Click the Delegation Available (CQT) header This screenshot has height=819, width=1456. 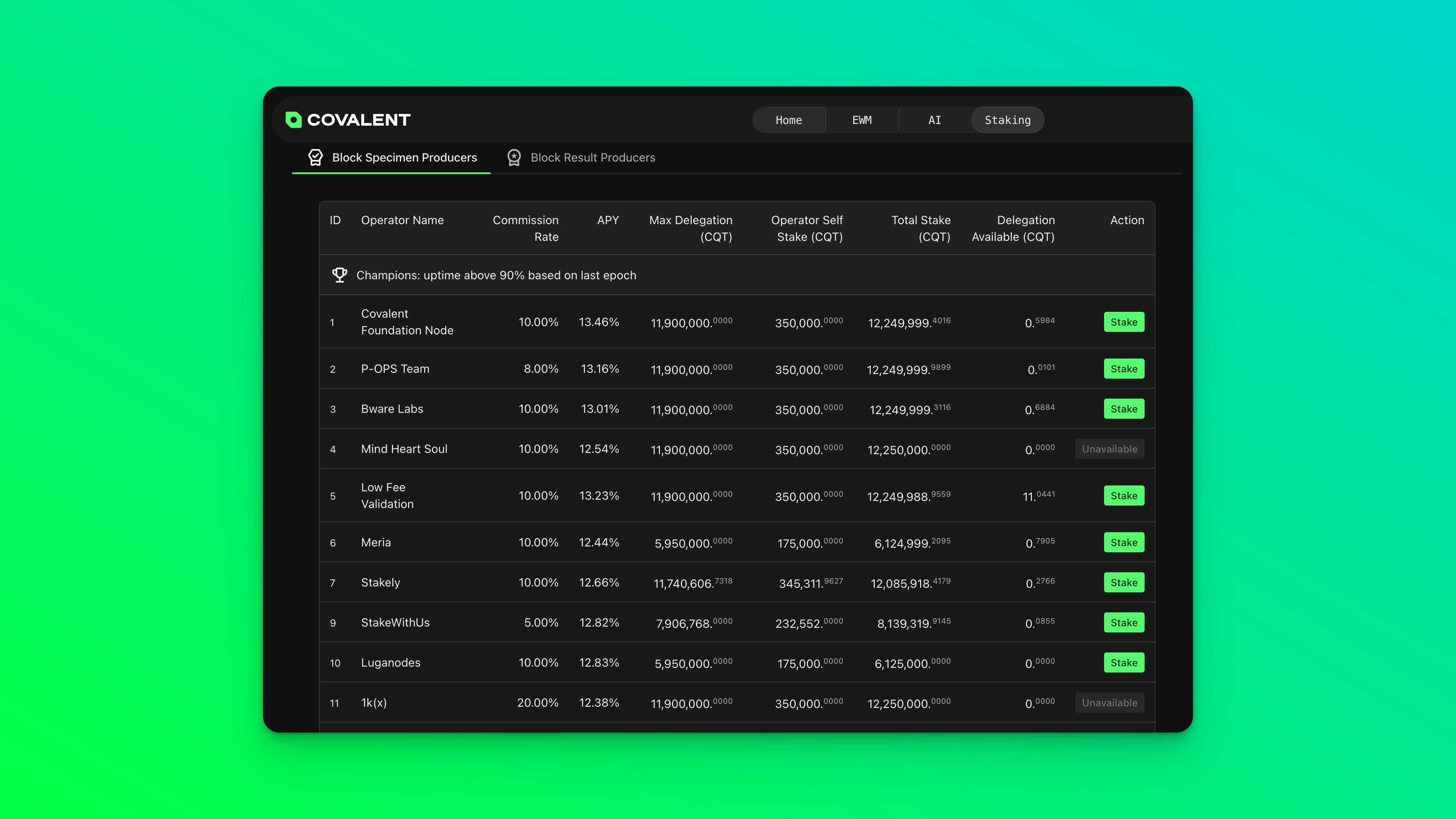coord(1013,228)
